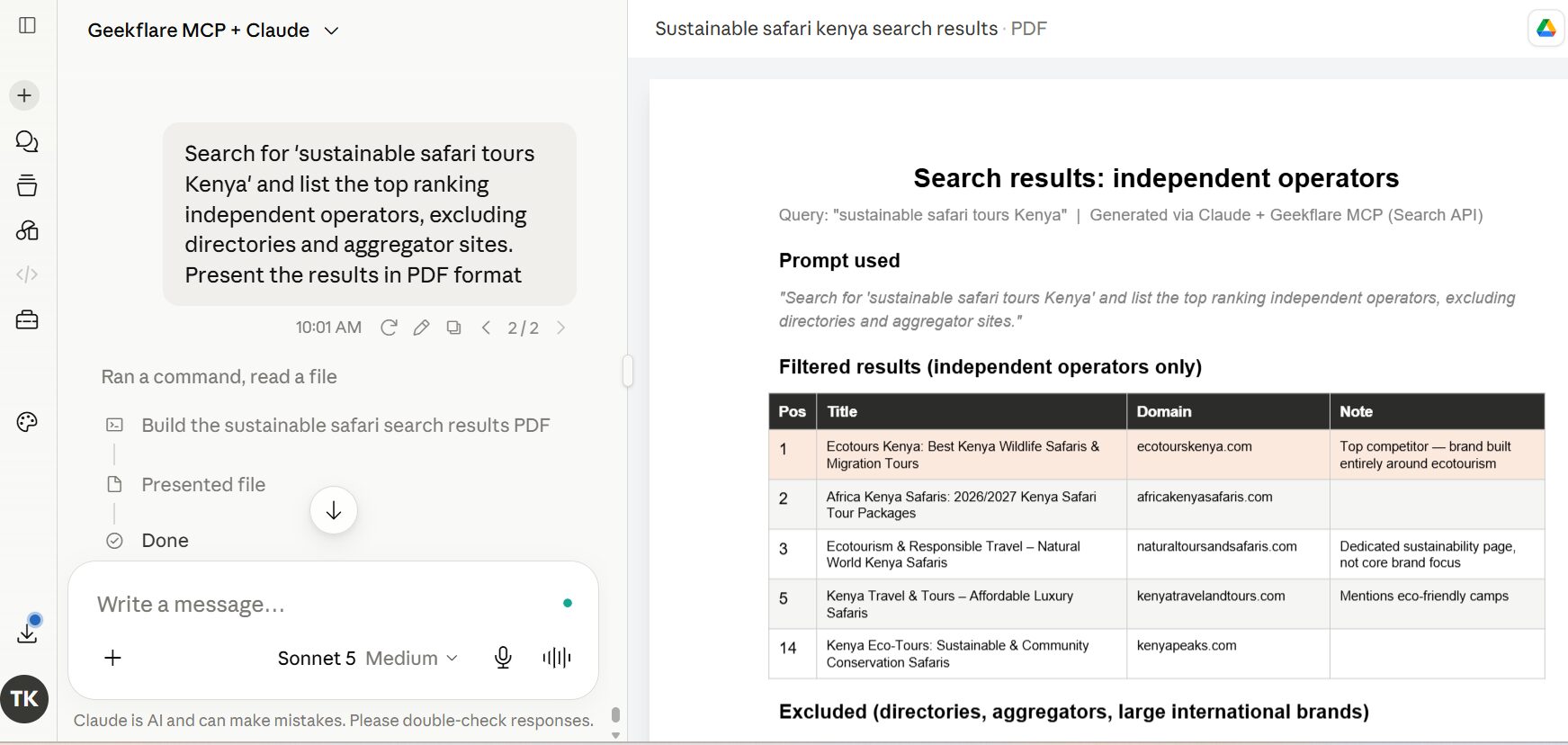Click the 'ecotourskenya.com' domain cell
The width and height of the screenshot is (1568, 745).
pos(1228,454)
